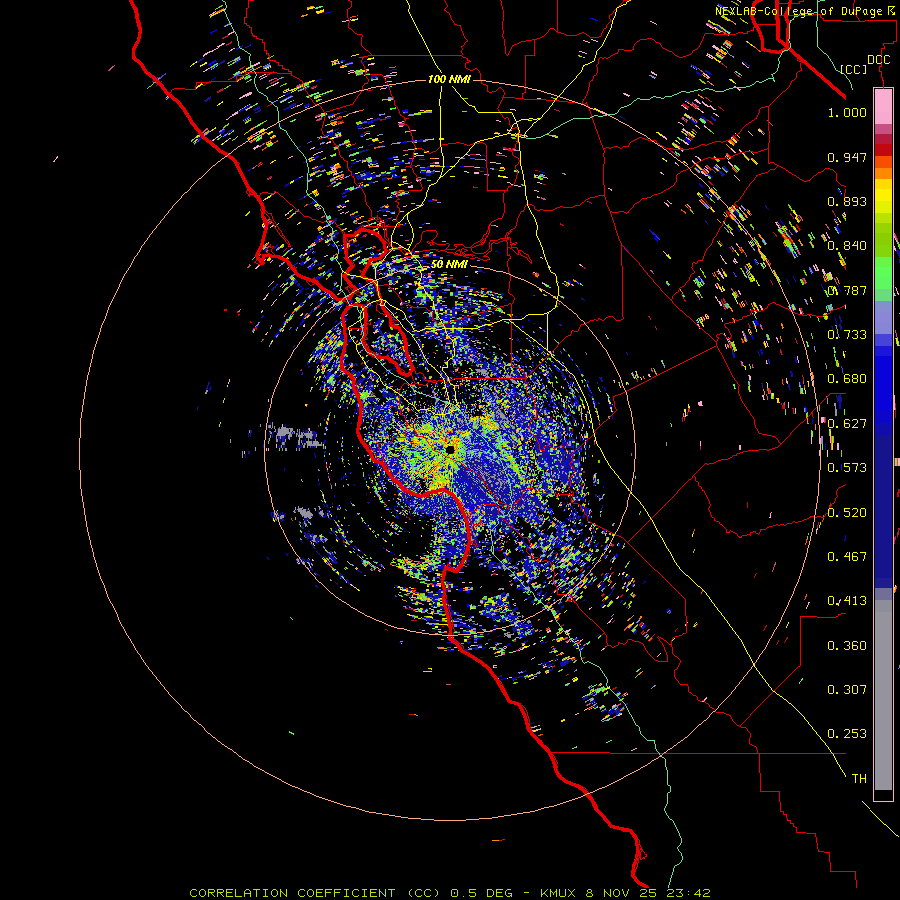Click the "8 NOV 25" date text

(622, 893)
